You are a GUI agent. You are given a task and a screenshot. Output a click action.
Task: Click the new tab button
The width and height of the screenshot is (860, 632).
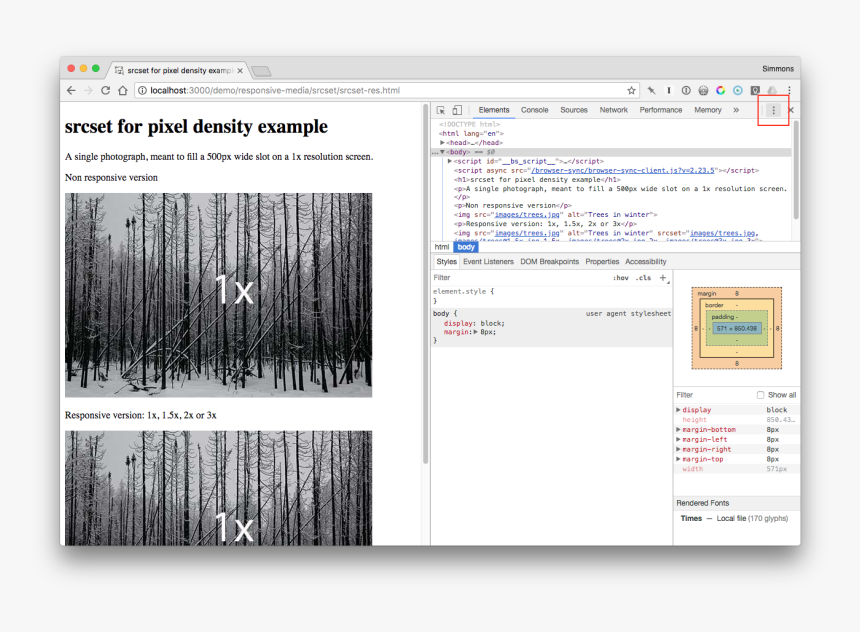262,71
